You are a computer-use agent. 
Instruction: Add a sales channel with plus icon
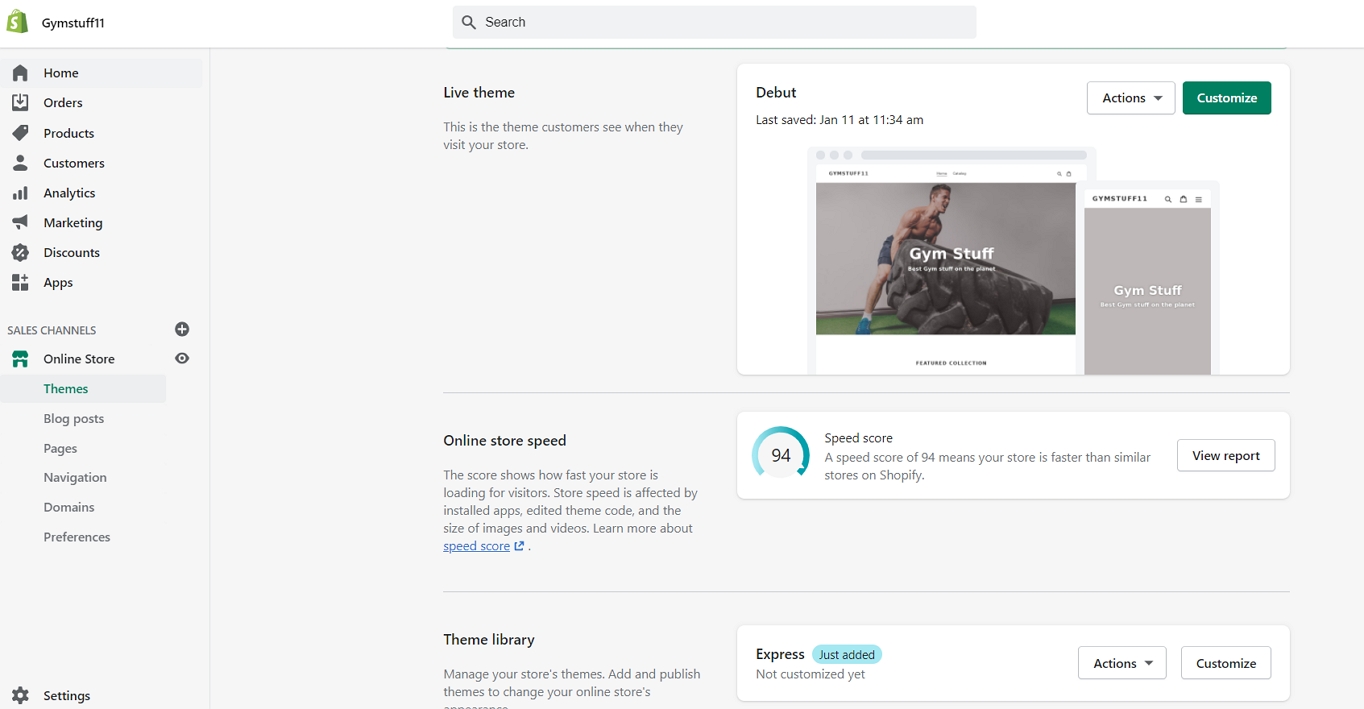click(x=182, y=329)
